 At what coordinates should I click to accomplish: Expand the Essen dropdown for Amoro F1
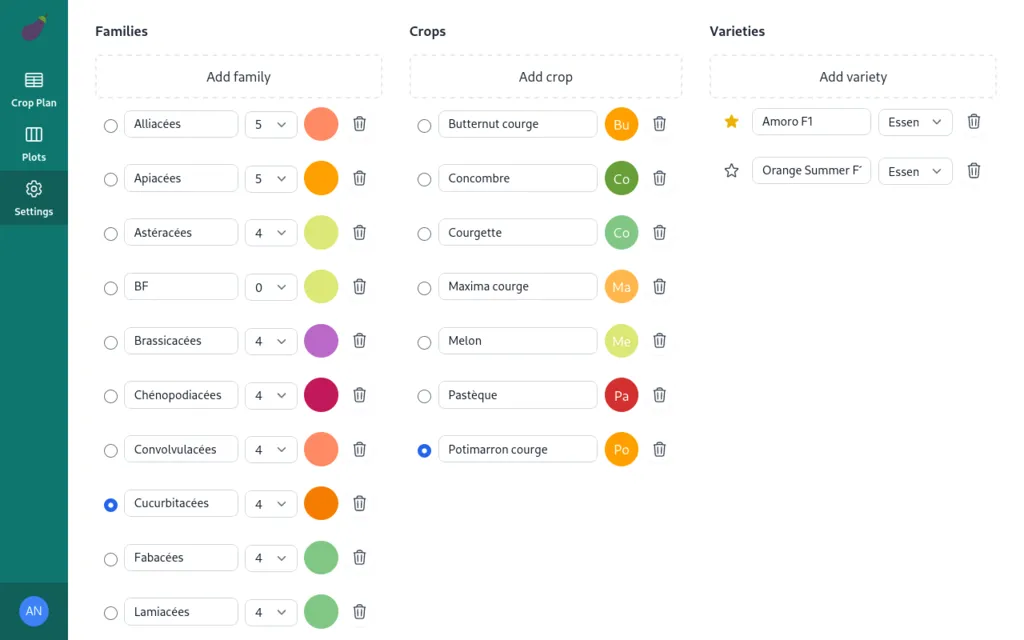[x=915, y=122]
